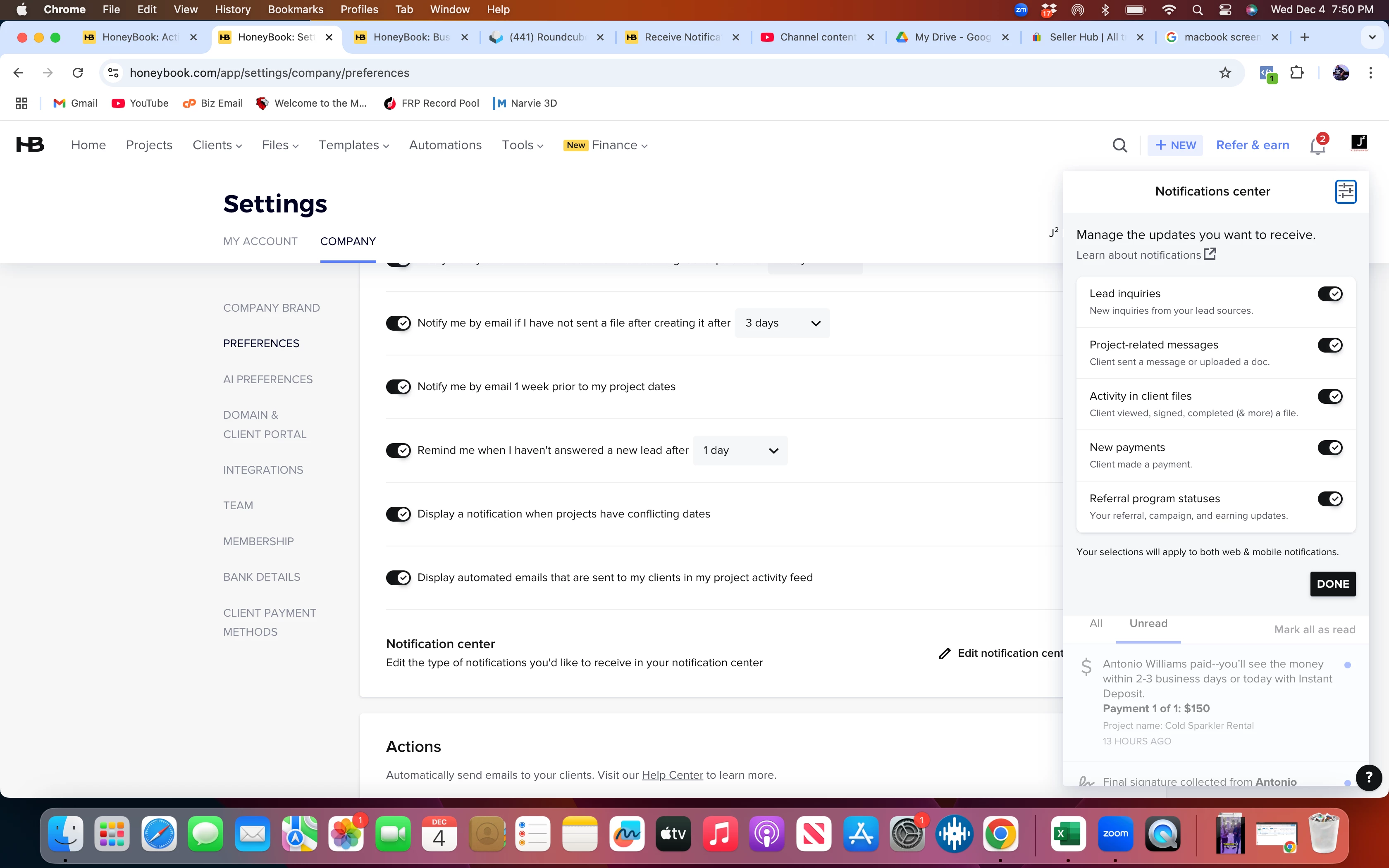Open notification settings sliders icon
The width and height of the screenshot is (1389, 868).
pos(1345,192)
